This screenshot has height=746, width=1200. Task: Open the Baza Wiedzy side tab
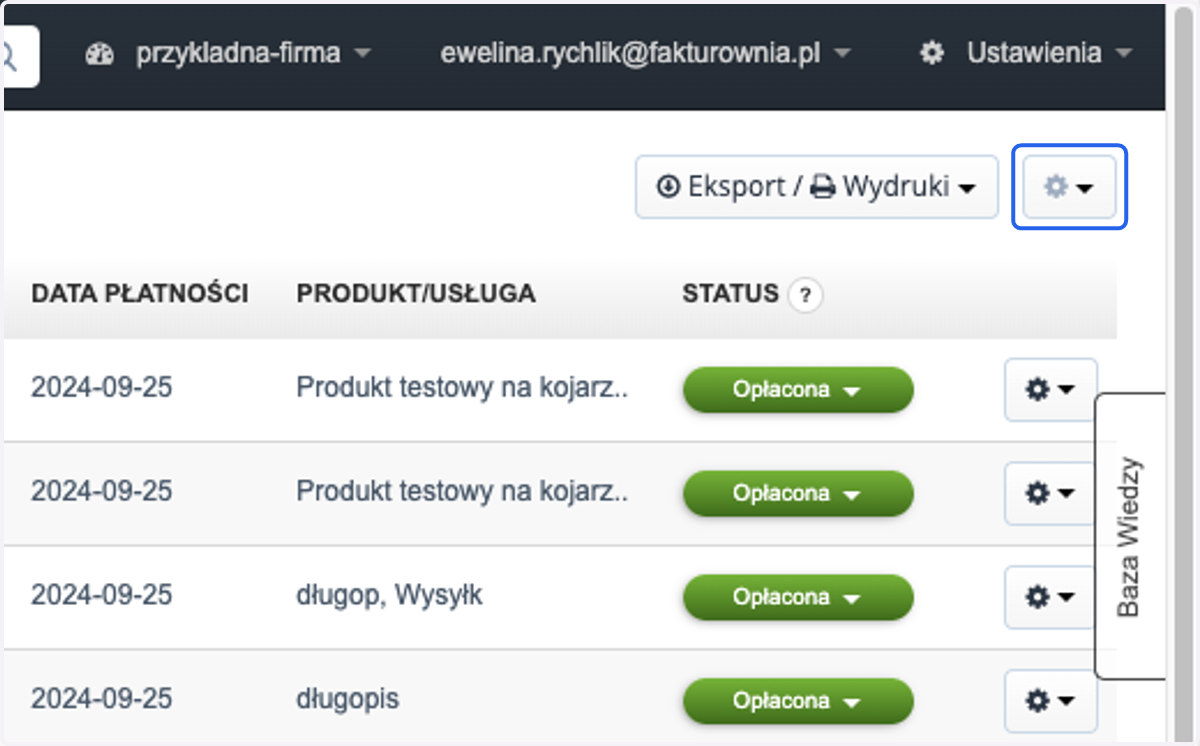pyautogui.click(x=1130, y=537)
